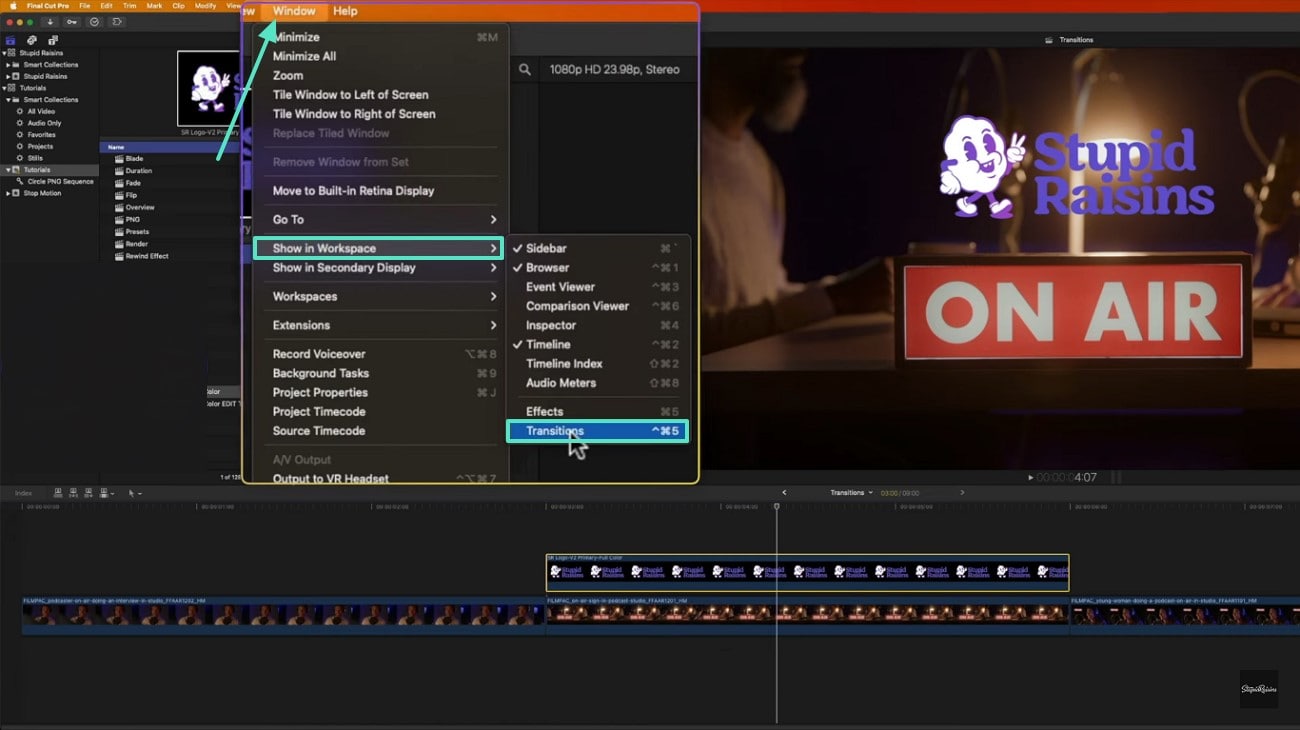Screen dimensions: 1300x730
Task: Select the Audio Only smart collection
Action: pos(44,123)
